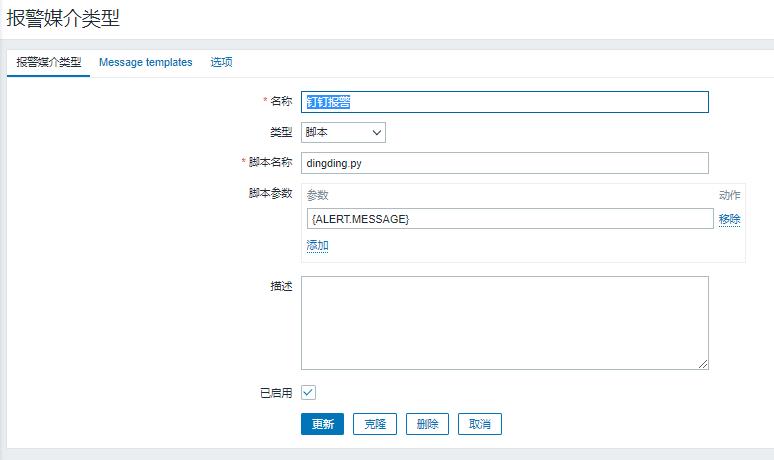The height and width of the screenshot is (460, 774).
Task: Add a script parameter via 添加
Action: click(x=317, y=246)
